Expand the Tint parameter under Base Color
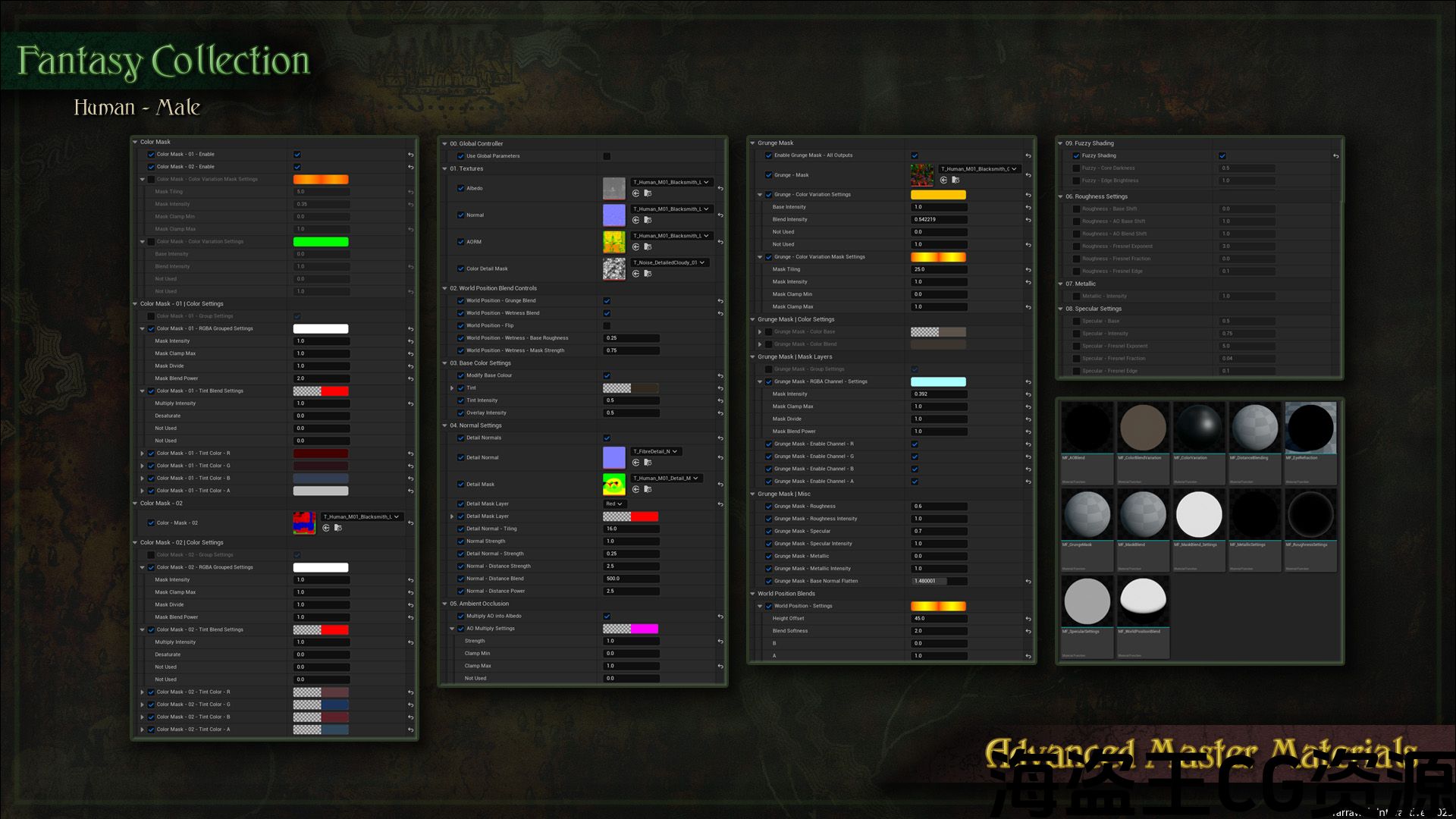The height and width of the screenshot is (819, 1456). pyautogui.click(x=453, y=388)
